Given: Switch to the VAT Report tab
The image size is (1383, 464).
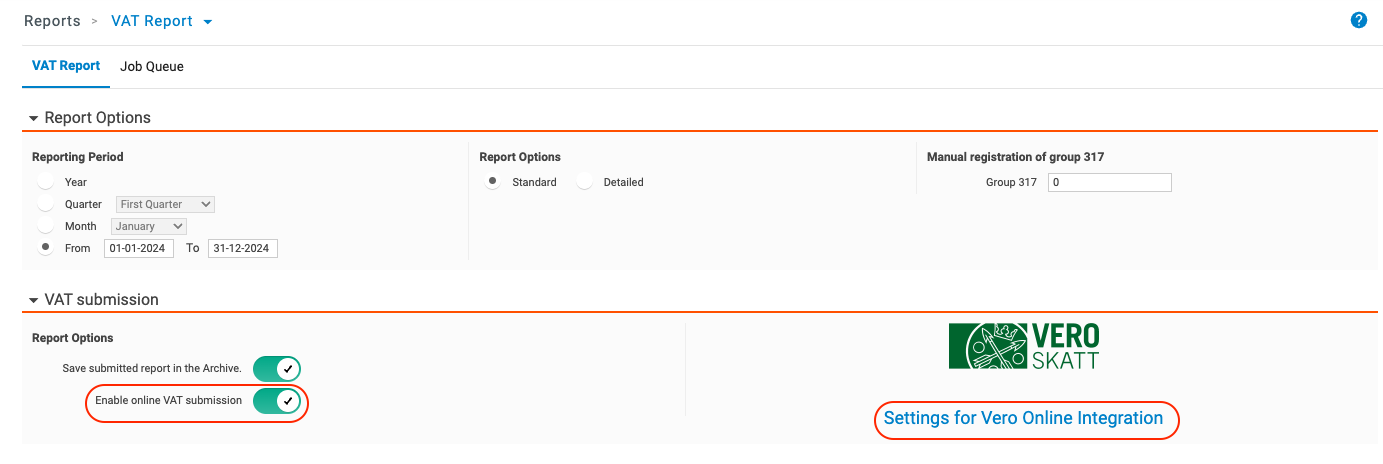Looking at the screenshot, I should (x=66, y=66).
